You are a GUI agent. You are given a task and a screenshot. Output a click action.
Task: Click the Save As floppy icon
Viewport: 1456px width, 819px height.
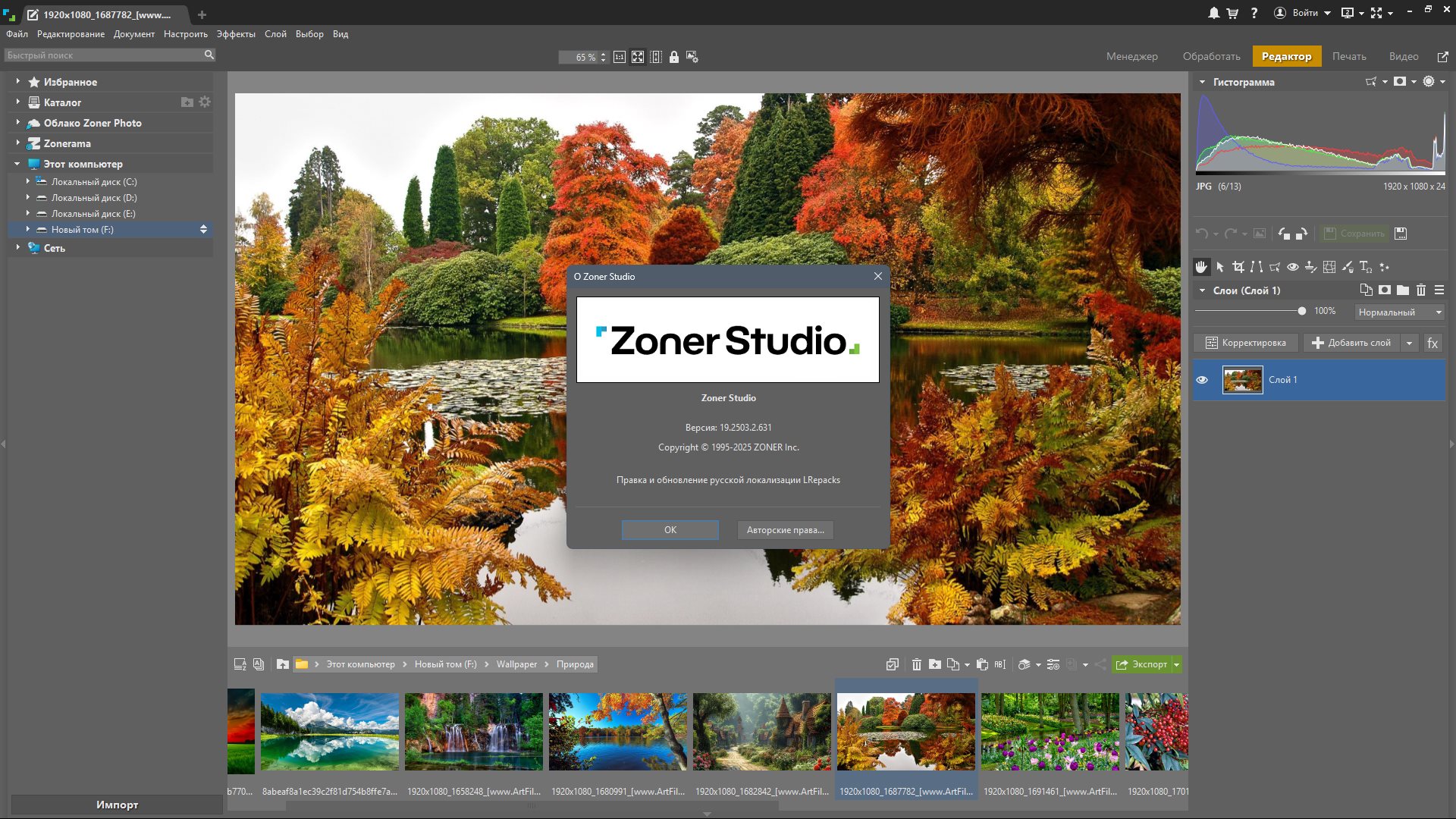click(1401, 234)
